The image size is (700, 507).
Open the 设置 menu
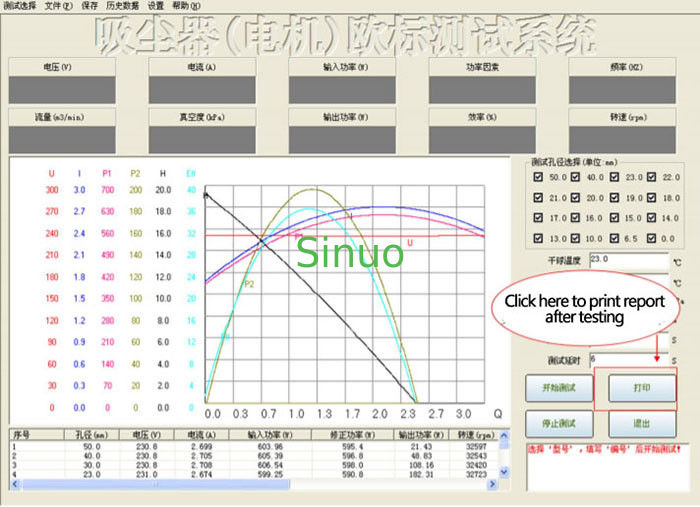click(x=156, y=6)
